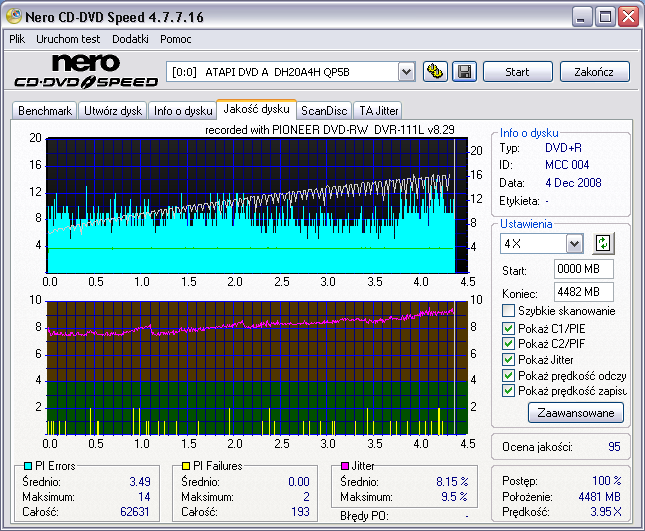Click the Nero CD-DVD Speed logo
645x531 pixels.
pos(86,71)
